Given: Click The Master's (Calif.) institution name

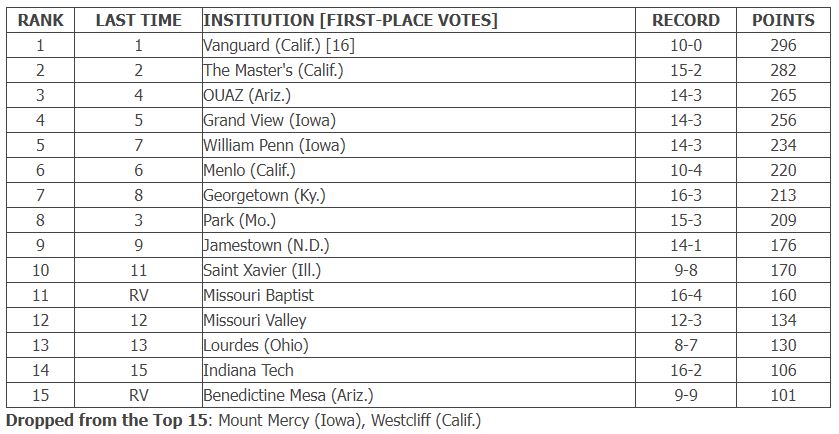Looking at the screenshot, I should tap(273, 71).
